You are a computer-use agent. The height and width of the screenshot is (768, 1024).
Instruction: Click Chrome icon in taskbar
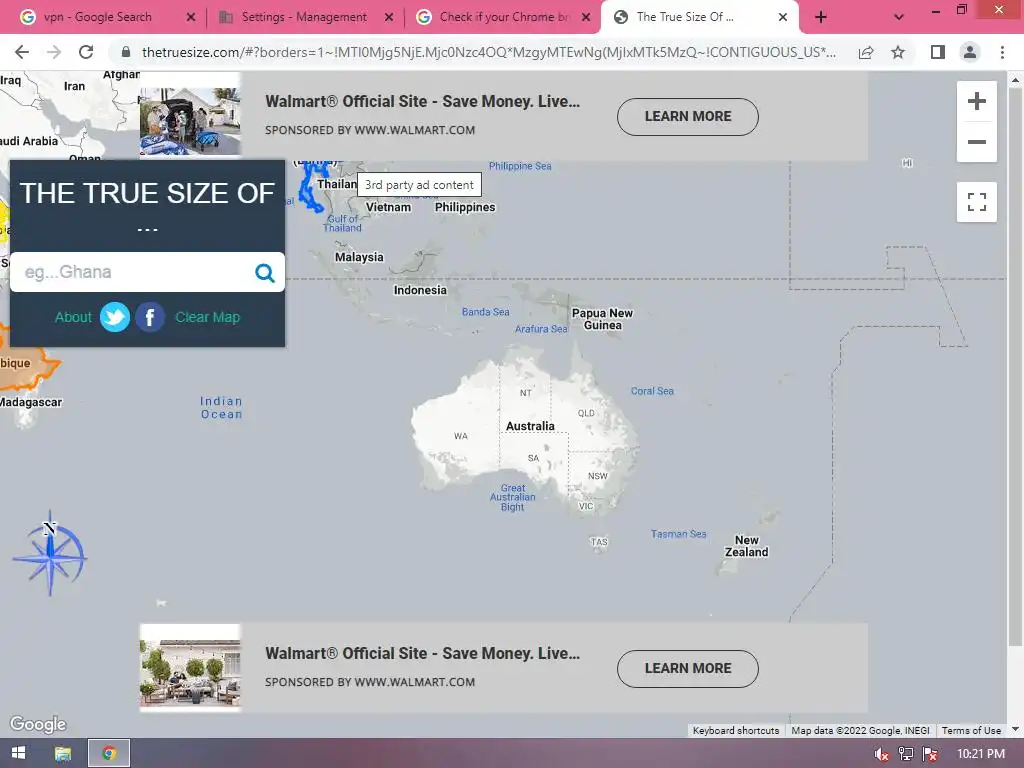pos(109,754)
